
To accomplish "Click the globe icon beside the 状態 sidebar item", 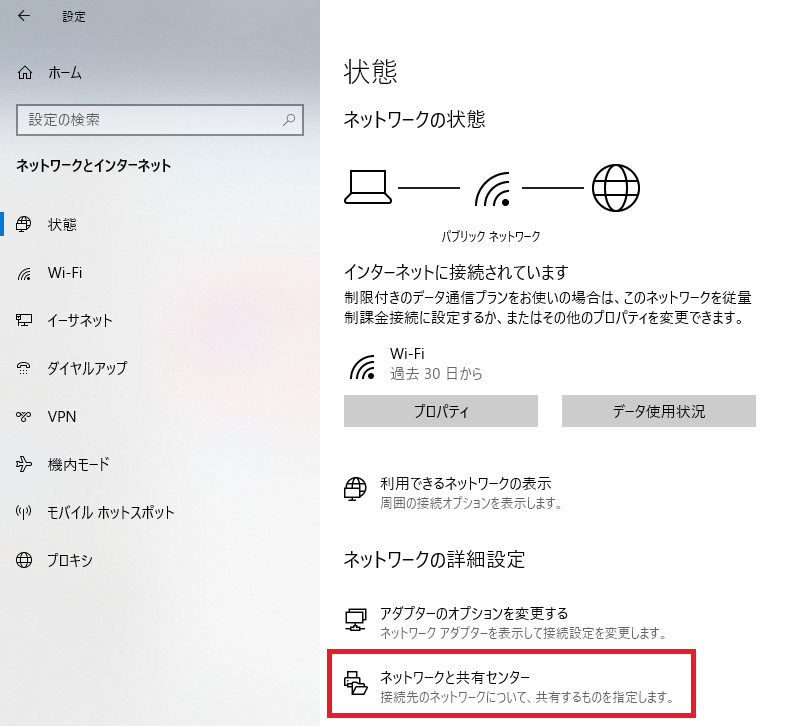I will click(24, 224).
